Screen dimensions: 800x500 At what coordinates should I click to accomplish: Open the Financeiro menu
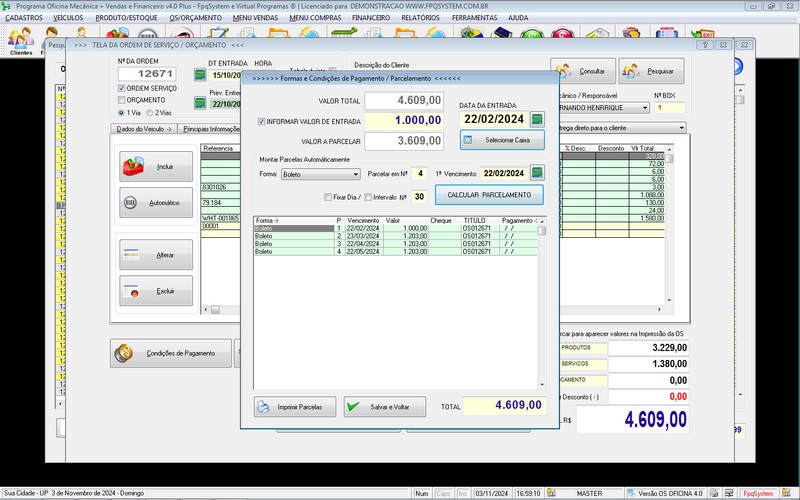pos(371,17)
